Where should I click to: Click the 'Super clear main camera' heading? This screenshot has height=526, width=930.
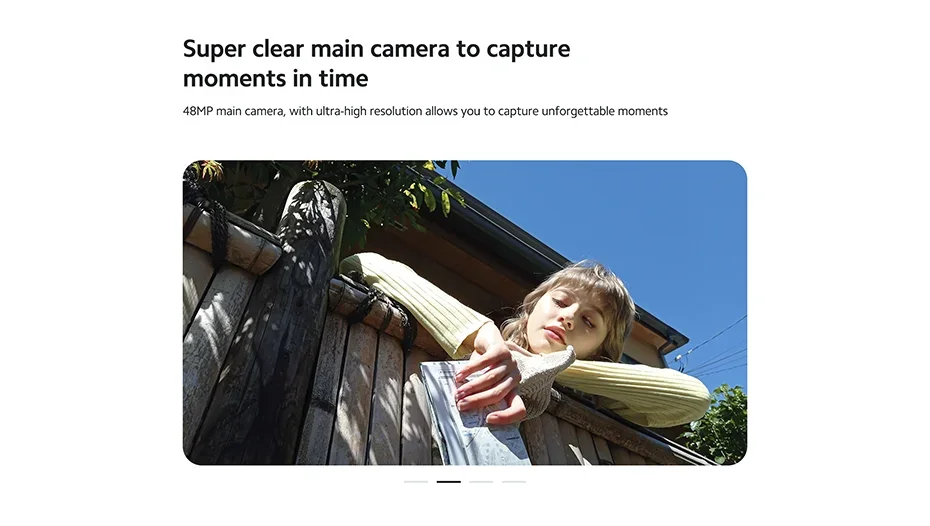coord(376,63)
